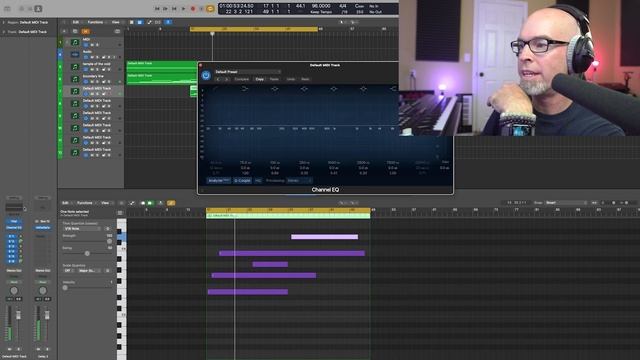Screen dimensions: 640x360
Task: Toggle the orange button above the track headers
Action: (86, 31)
